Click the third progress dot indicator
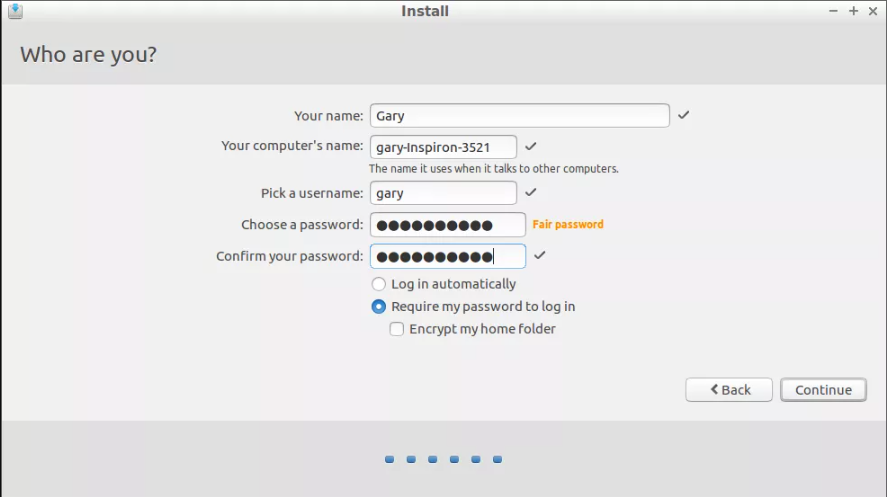Viewport: 887px width, 497px height. tap(433, 459)
